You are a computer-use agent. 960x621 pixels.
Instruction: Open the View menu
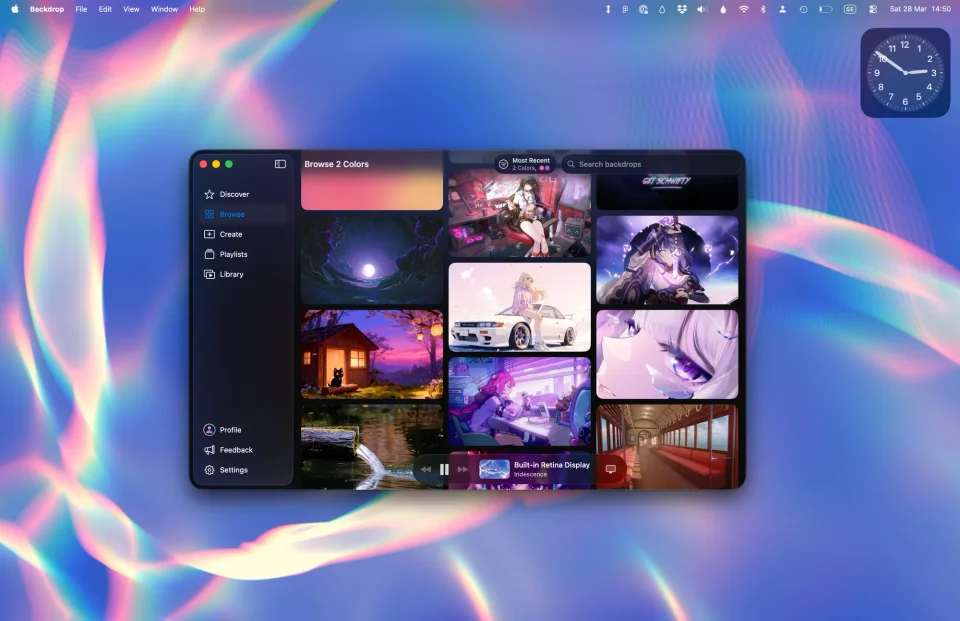(x=131, y=9)
